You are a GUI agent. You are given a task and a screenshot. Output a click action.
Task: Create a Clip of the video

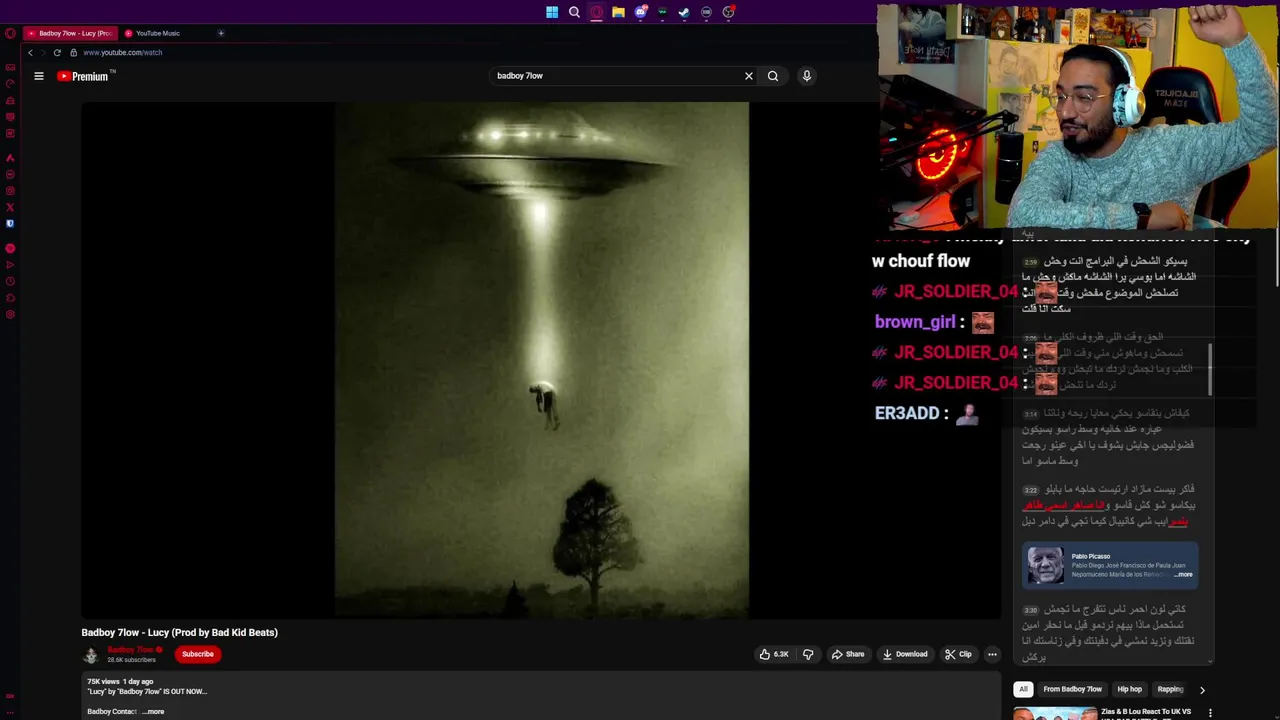point(958,654)
